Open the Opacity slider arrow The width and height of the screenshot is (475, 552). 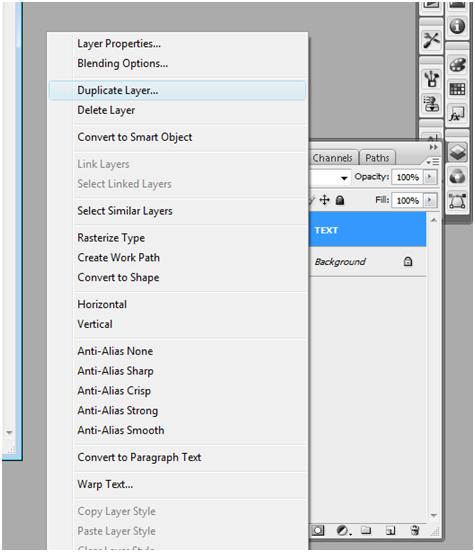tap(429, 177)
